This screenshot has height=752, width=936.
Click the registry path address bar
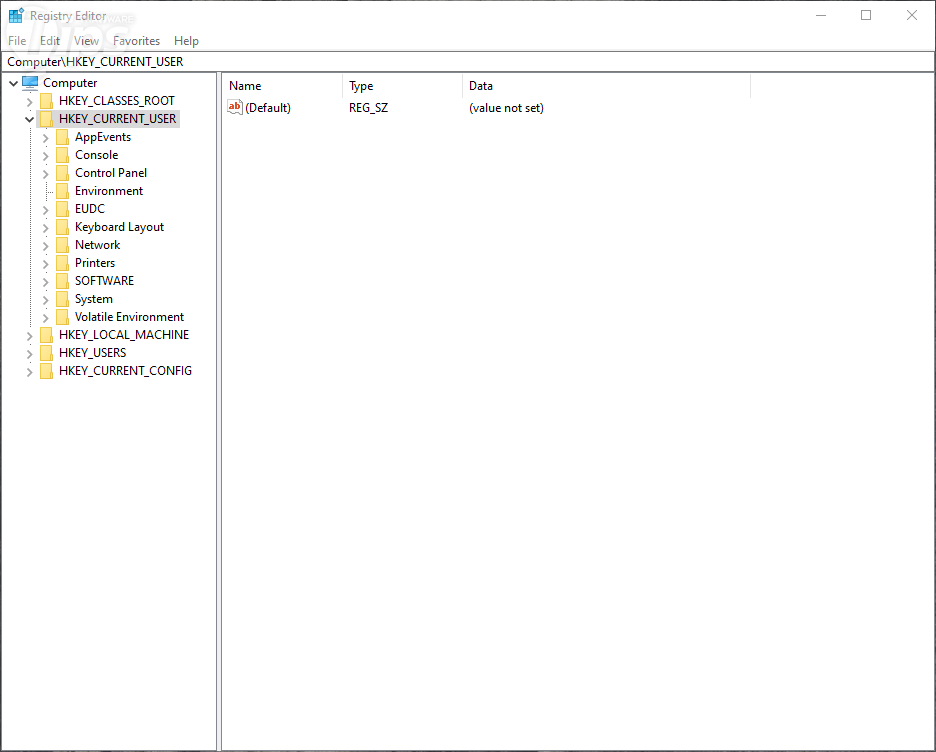coord(467,61)
